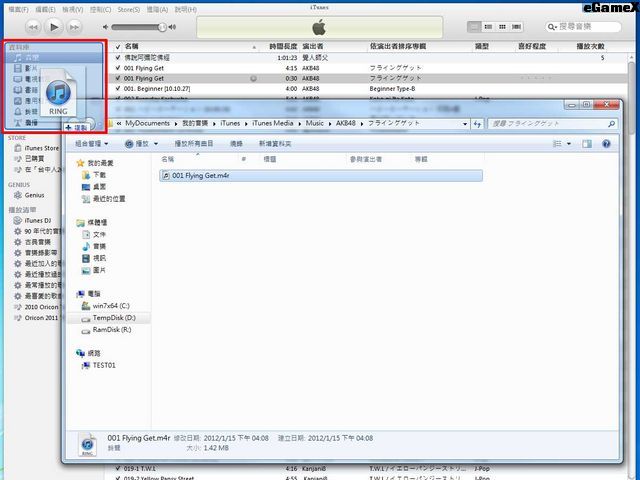Sort iTunes songs by 演出者 column

point(313,47)
